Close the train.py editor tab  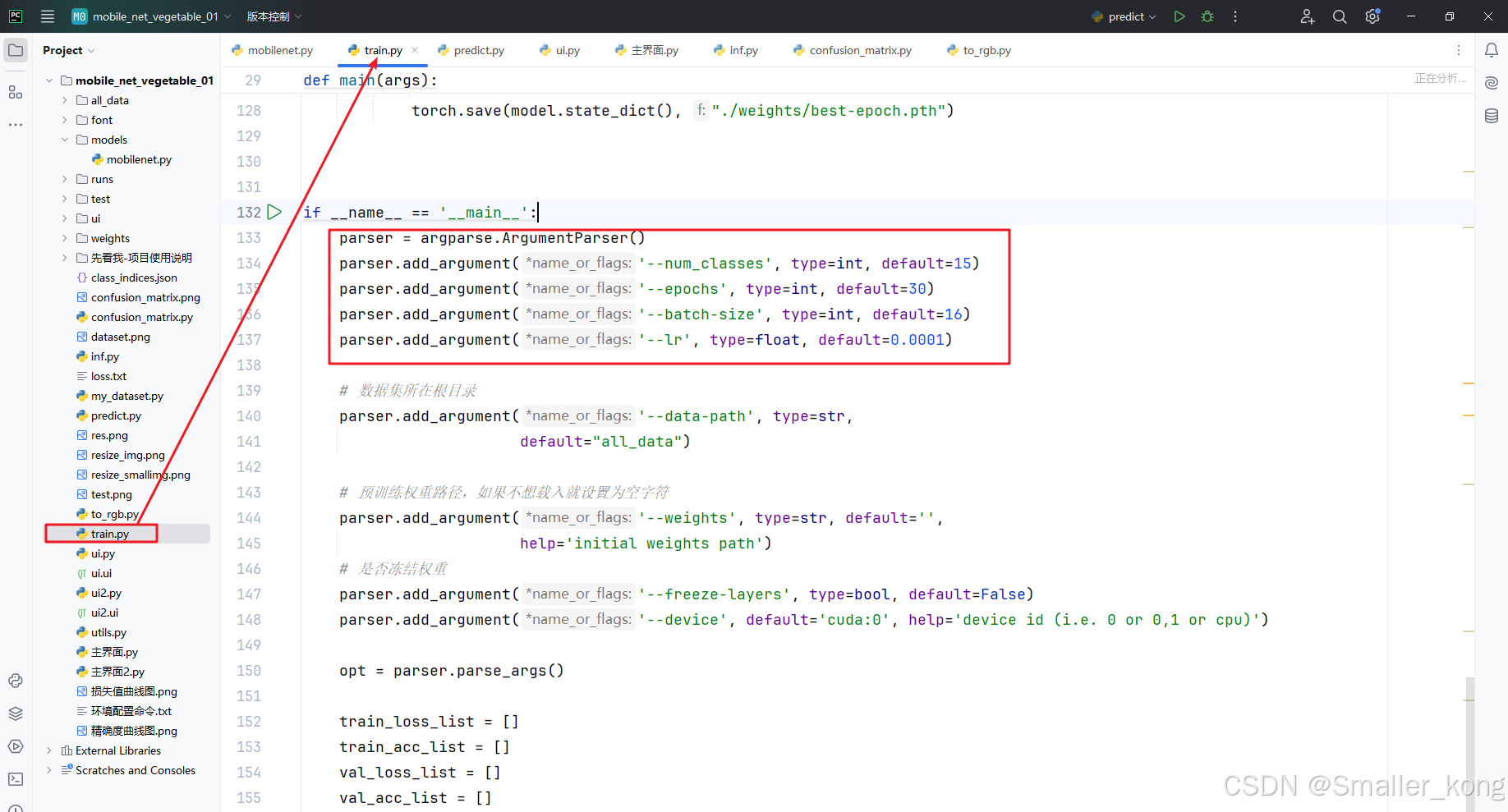[415, 50]
